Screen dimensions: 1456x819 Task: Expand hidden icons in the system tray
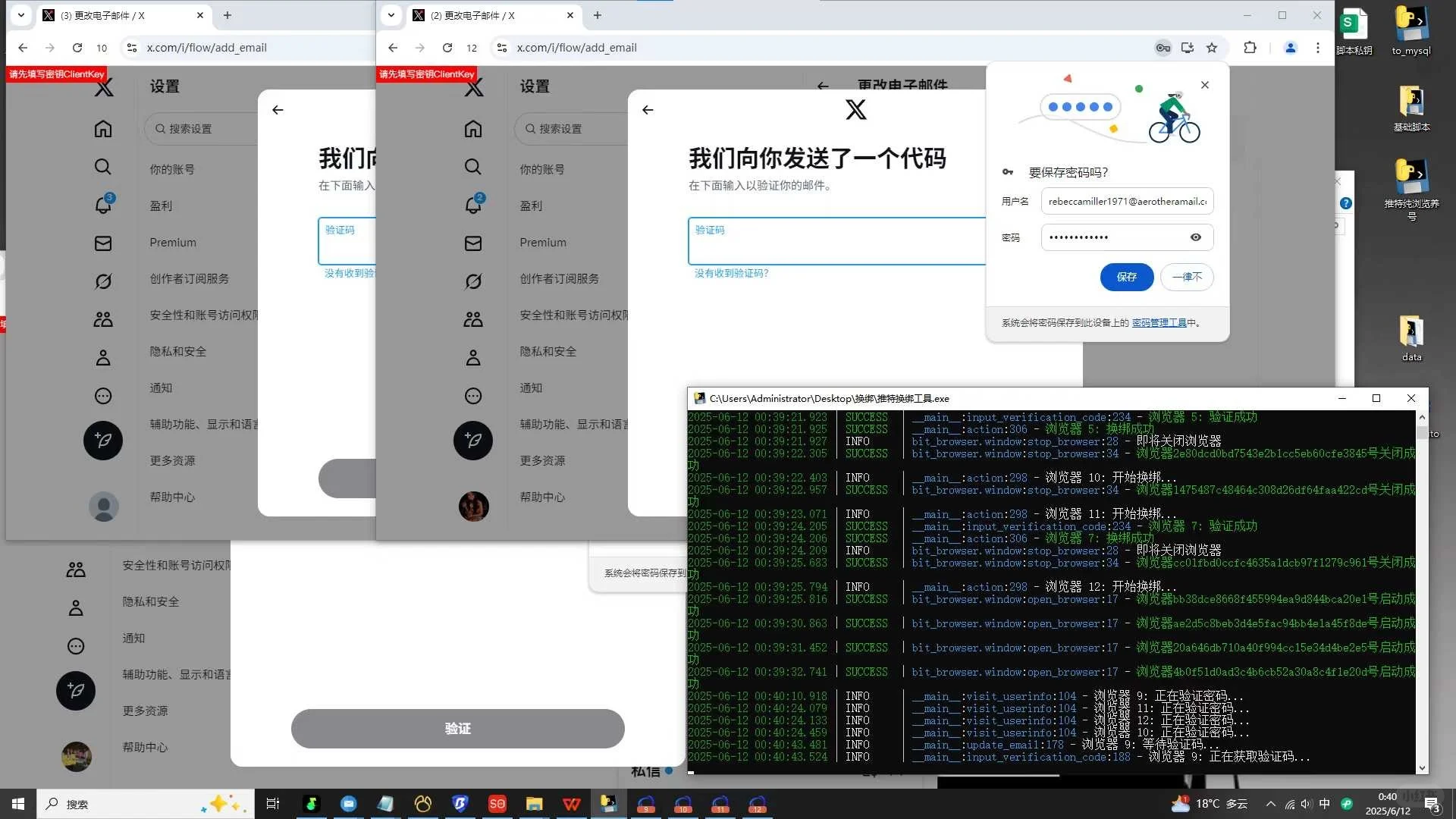[x=1270, y=804]
